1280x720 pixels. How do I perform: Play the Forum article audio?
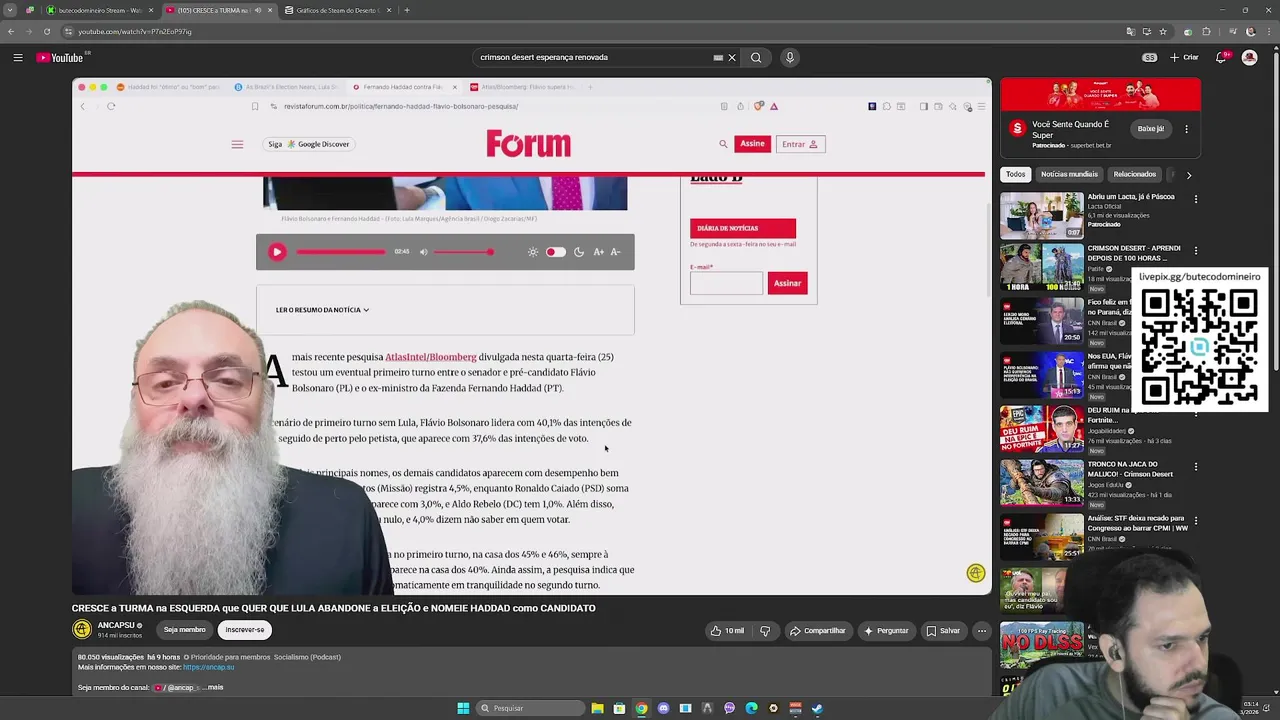[277, 252]
